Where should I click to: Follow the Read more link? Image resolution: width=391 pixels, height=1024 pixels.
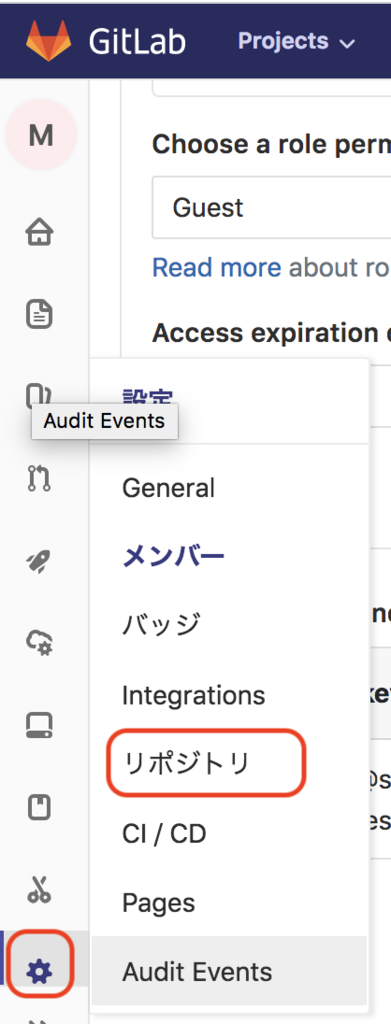[217, 267]
